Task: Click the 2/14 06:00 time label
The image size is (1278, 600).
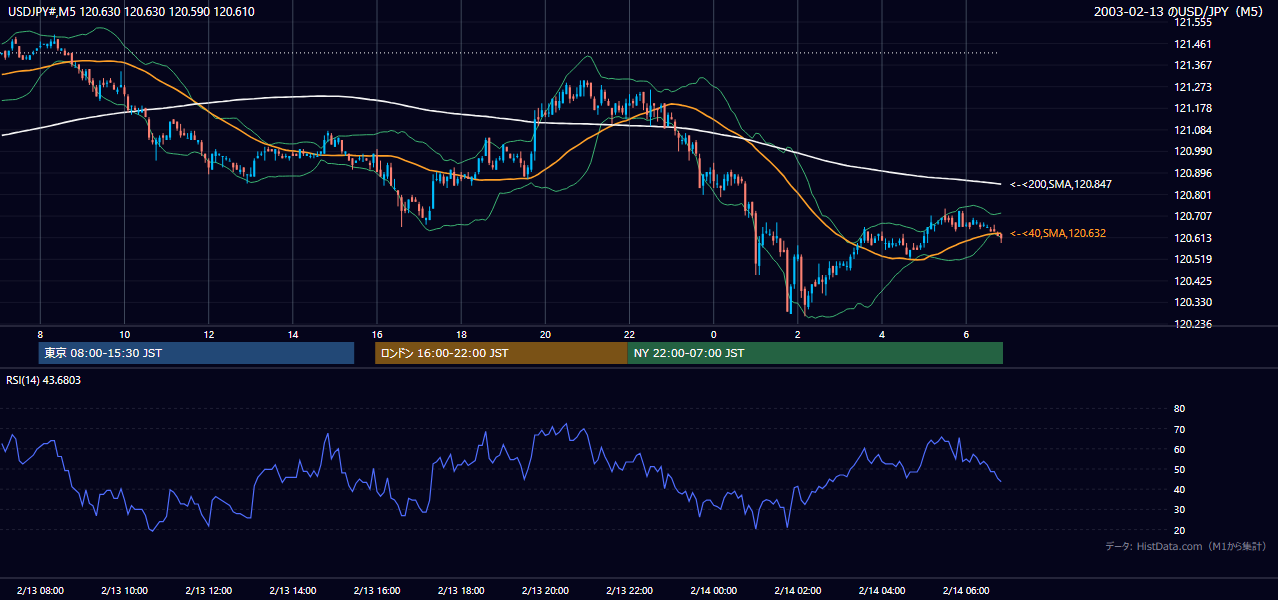Action: (x=966, y=590)
